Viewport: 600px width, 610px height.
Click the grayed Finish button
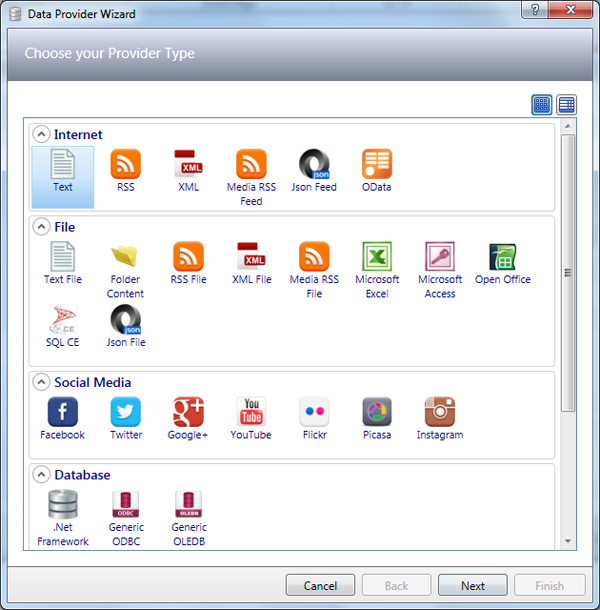tap(549, 585)
